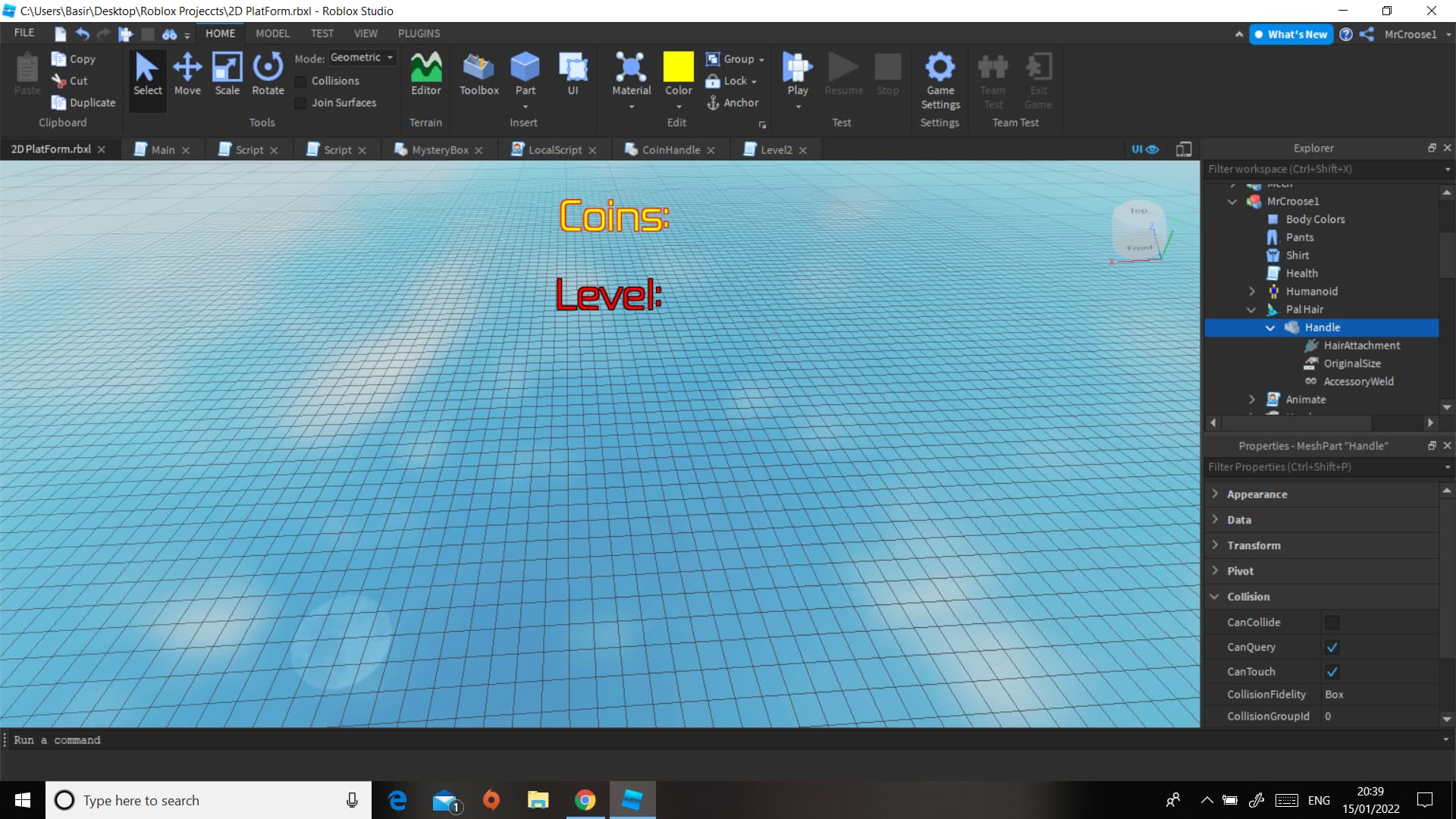Duplicate the selected object
Screen dimensions: 1456x819
click(x=83, y=102)
